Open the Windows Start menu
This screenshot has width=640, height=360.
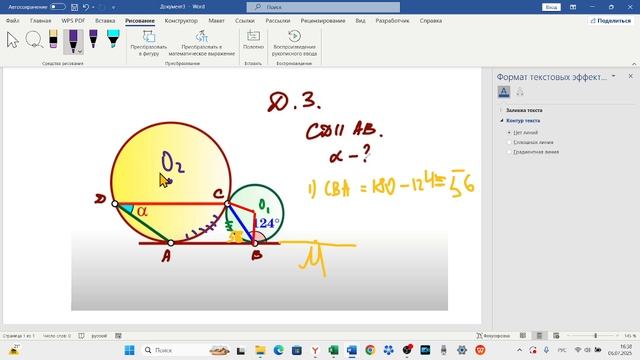pyautogui.click(x=129, y=350)
